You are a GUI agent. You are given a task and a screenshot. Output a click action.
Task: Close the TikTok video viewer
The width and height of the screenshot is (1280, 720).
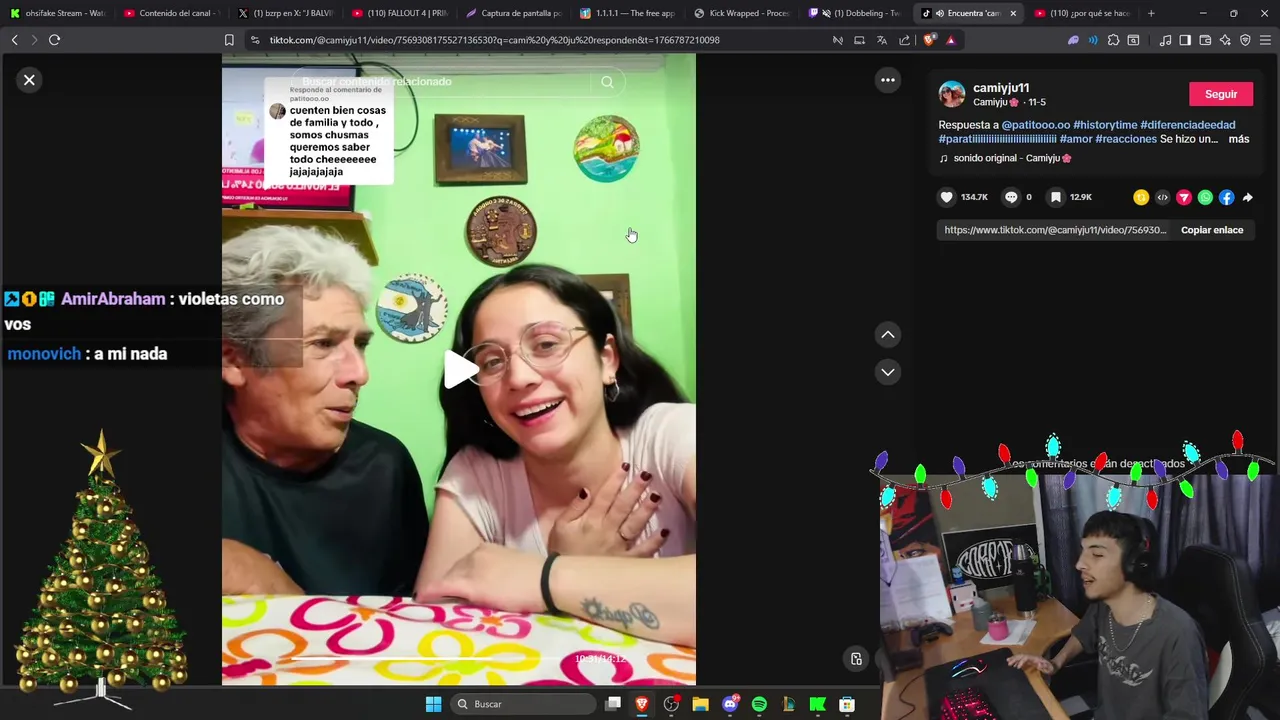pyautogui.click(x=29, y=80)
